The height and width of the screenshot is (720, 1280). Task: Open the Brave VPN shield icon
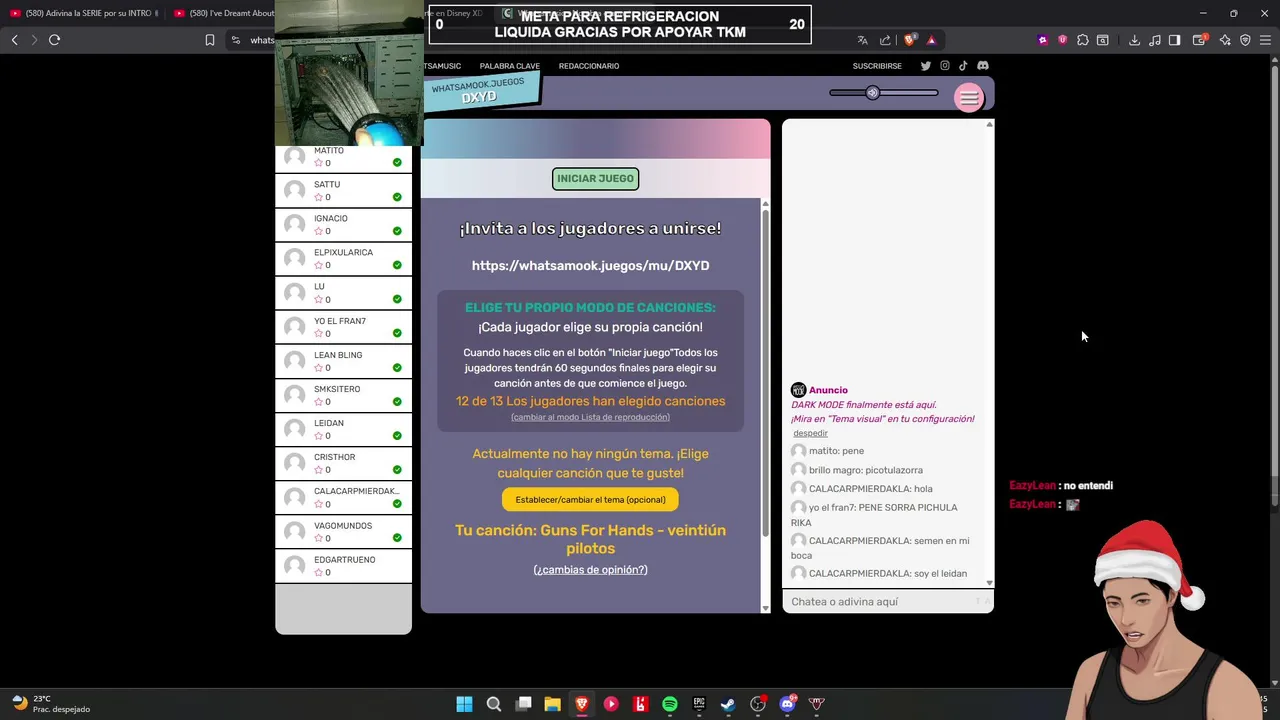click(x=1245, y=40)
